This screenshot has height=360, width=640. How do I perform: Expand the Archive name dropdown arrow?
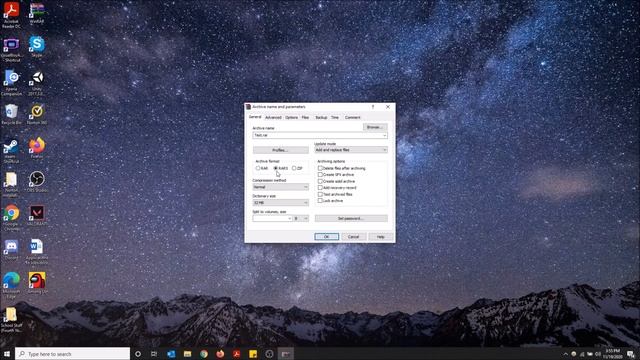pyautogui.click(x=384, y=135)
